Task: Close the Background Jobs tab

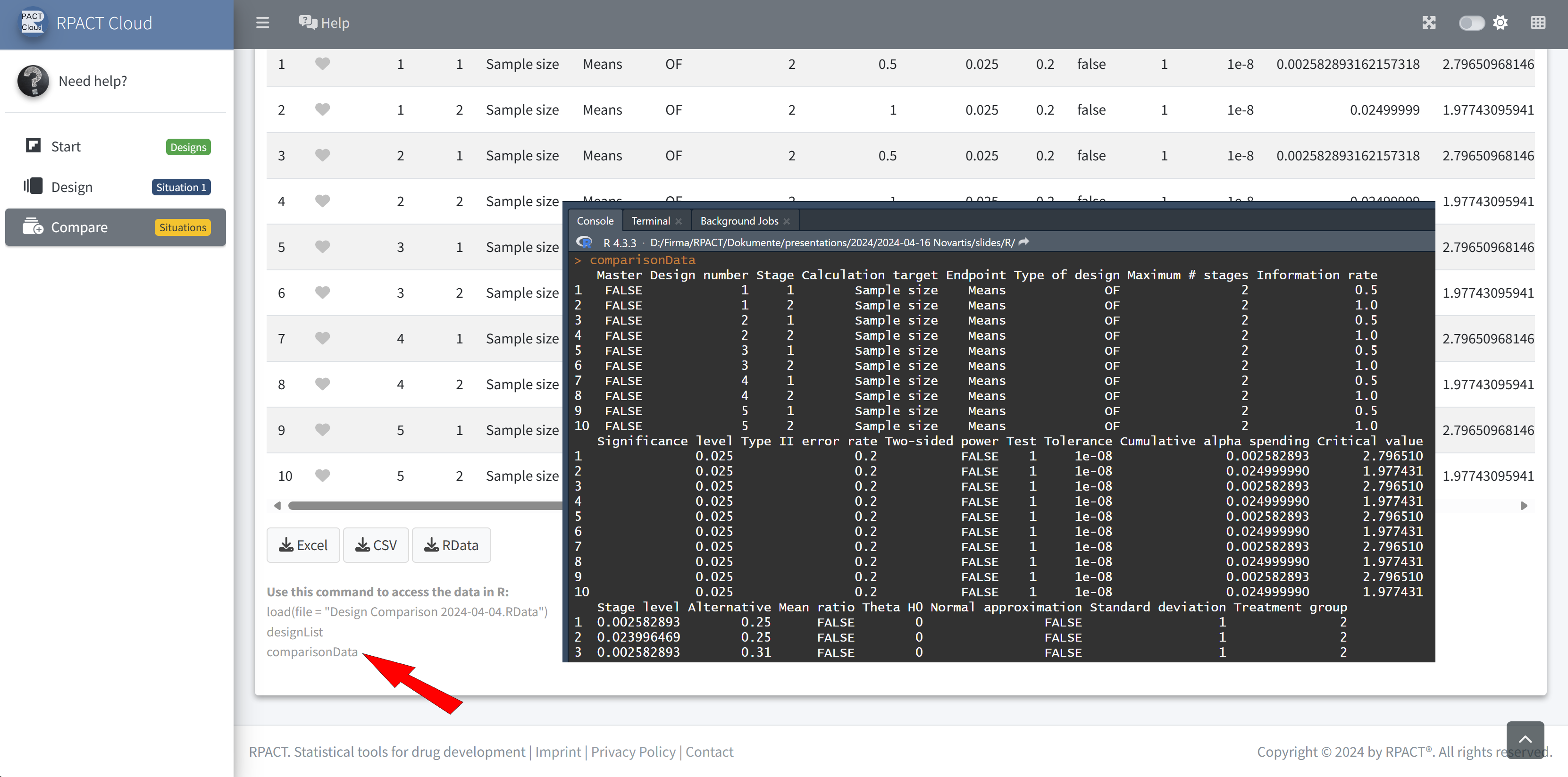Action: [x=787, y=221]
